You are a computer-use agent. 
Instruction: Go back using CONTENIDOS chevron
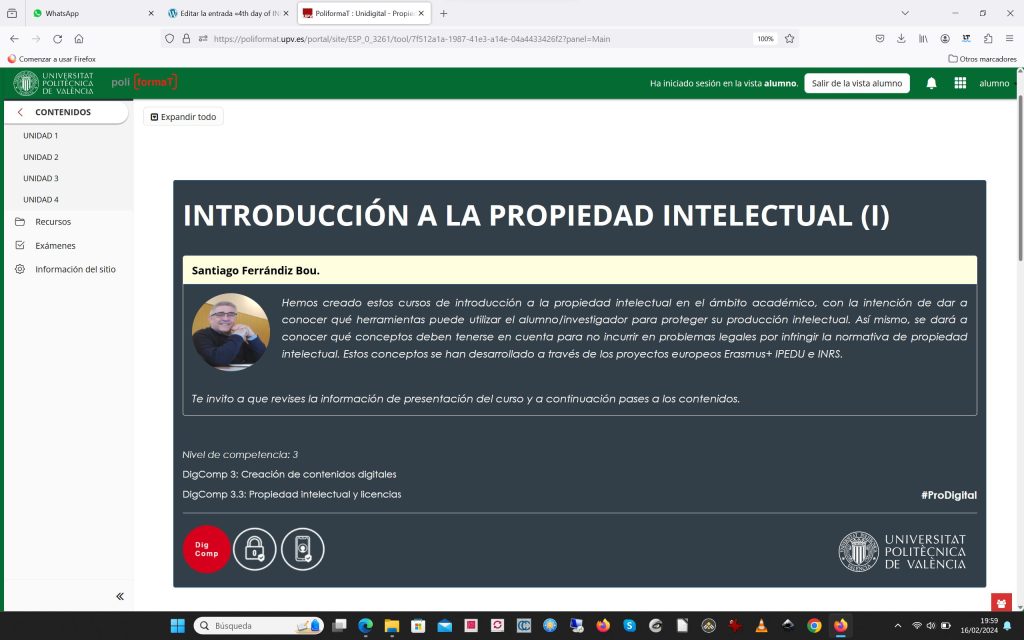coord(20,112)
